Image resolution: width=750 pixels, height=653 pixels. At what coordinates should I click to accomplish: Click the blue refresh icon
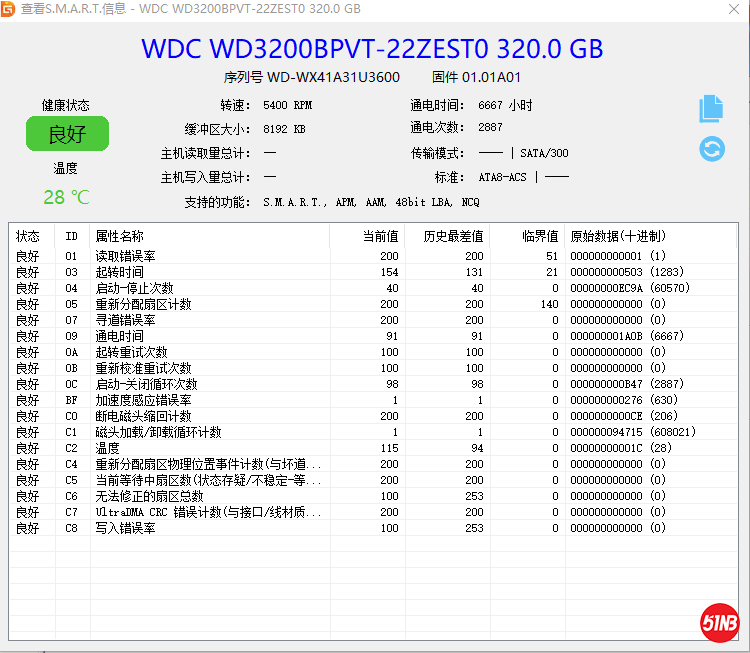[711, 149]
